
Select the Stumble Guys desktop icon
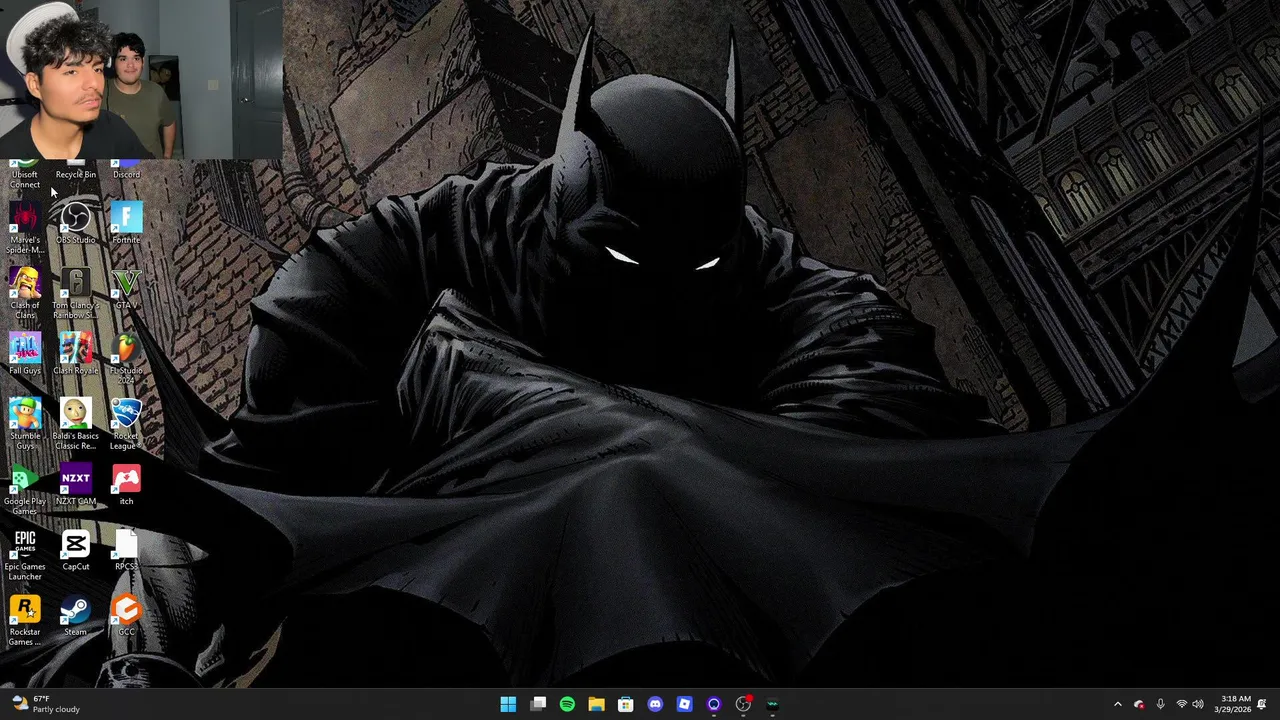click(25, 424)
